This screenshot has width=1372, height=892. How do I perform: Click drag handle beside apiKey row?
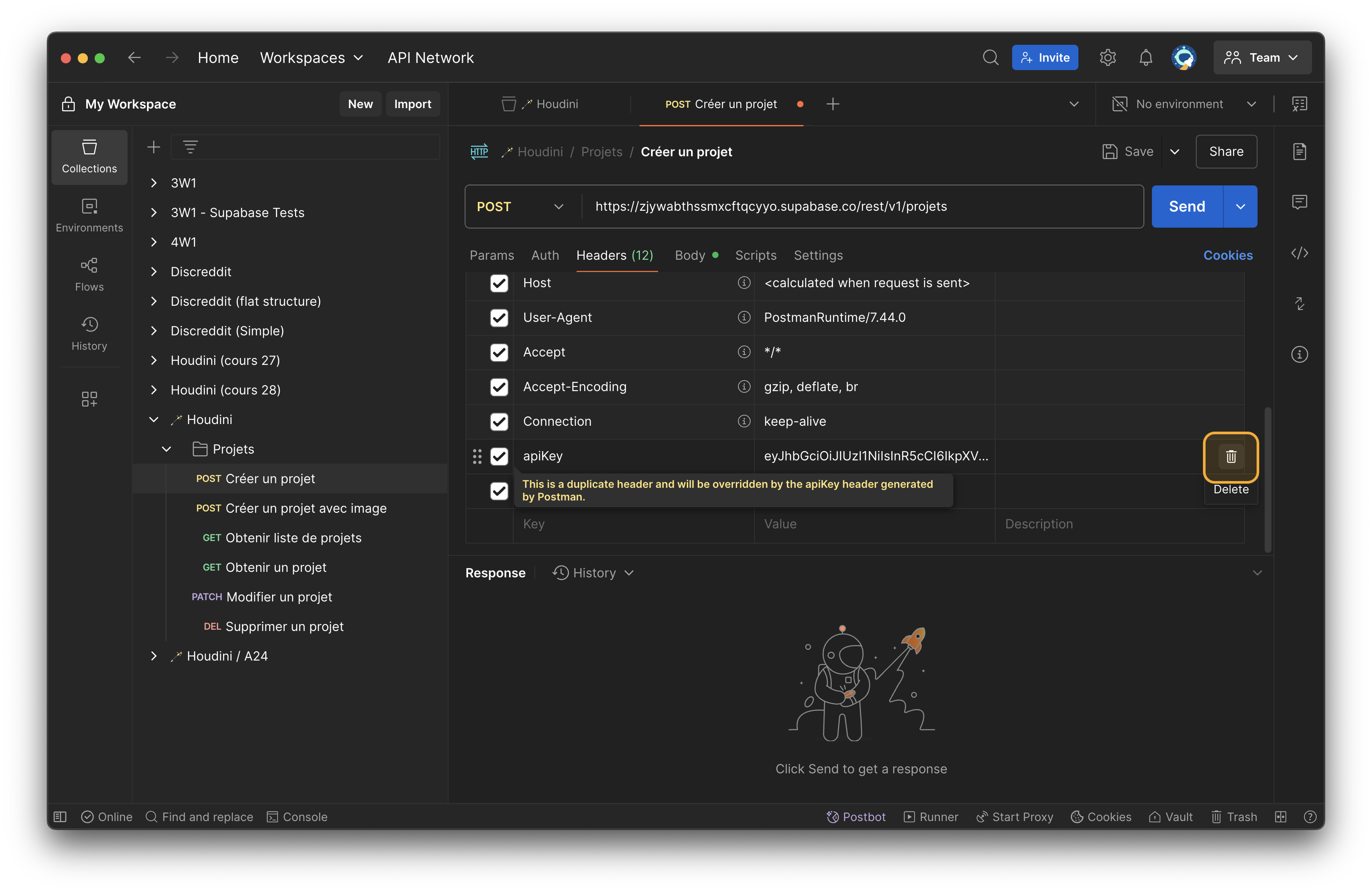coord(477,457)
